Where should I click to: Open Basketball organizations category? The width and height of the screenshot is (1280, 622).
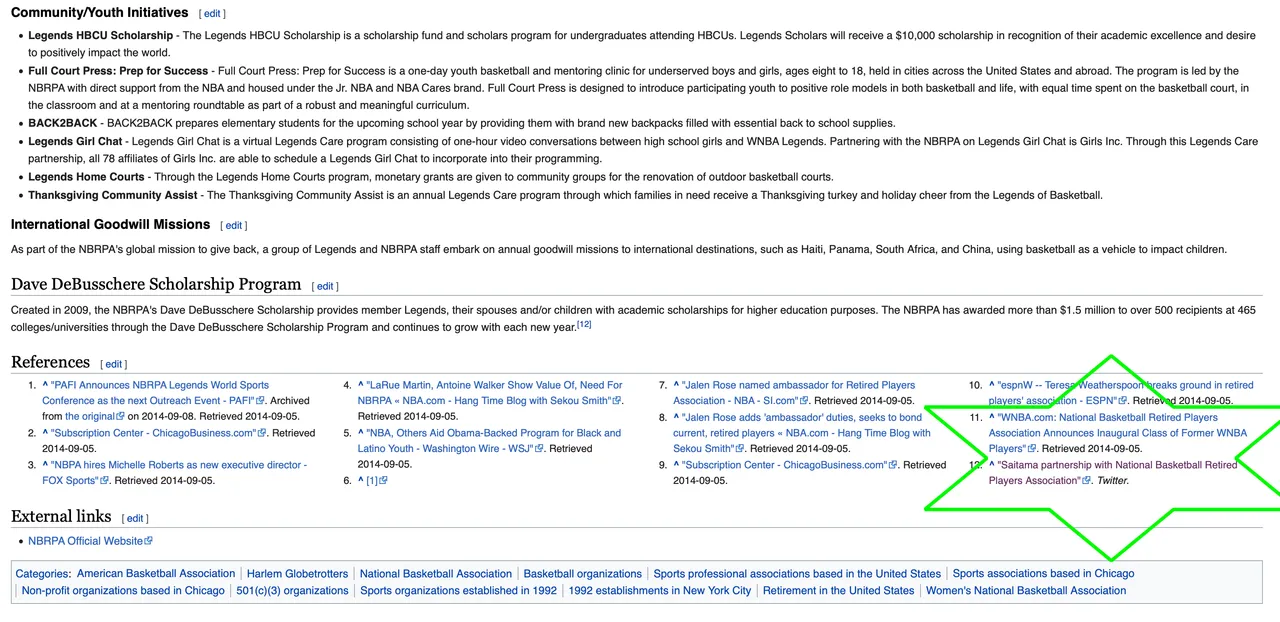(583, 574)
